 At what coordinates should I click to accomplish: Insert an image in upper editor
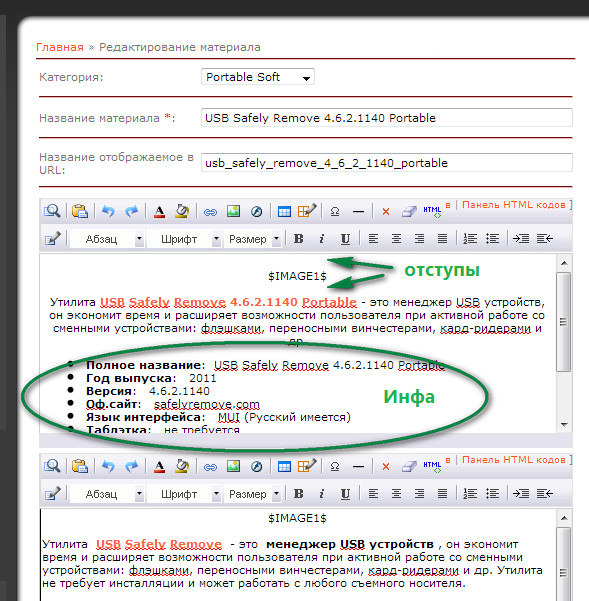coord(233,211)
